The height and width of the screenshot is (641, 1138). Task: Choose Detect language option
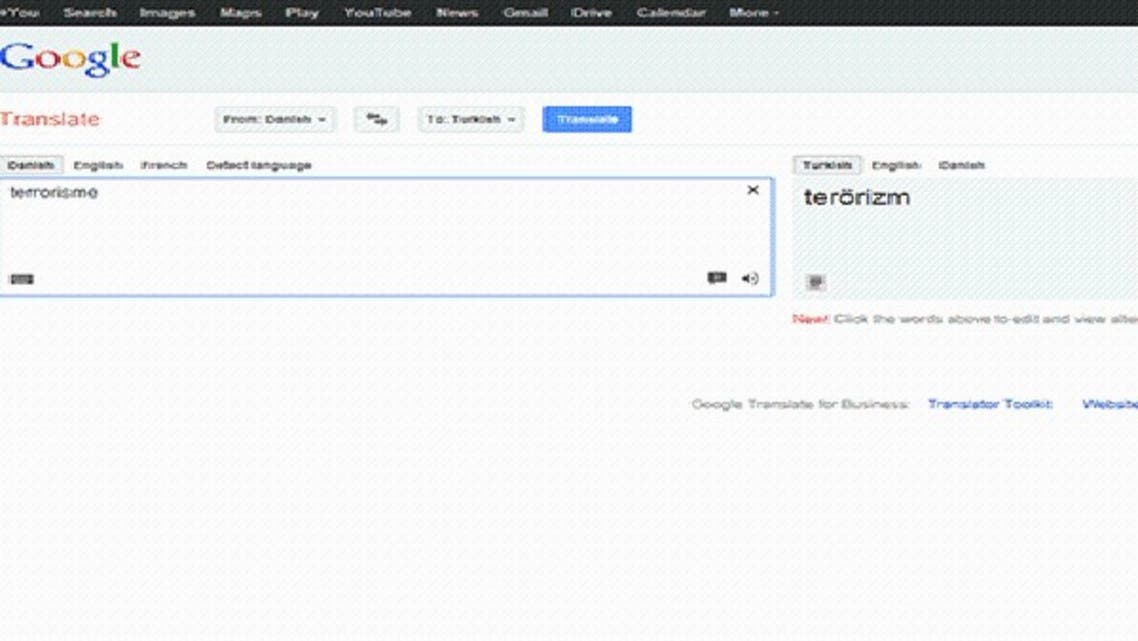pos(258,166)
